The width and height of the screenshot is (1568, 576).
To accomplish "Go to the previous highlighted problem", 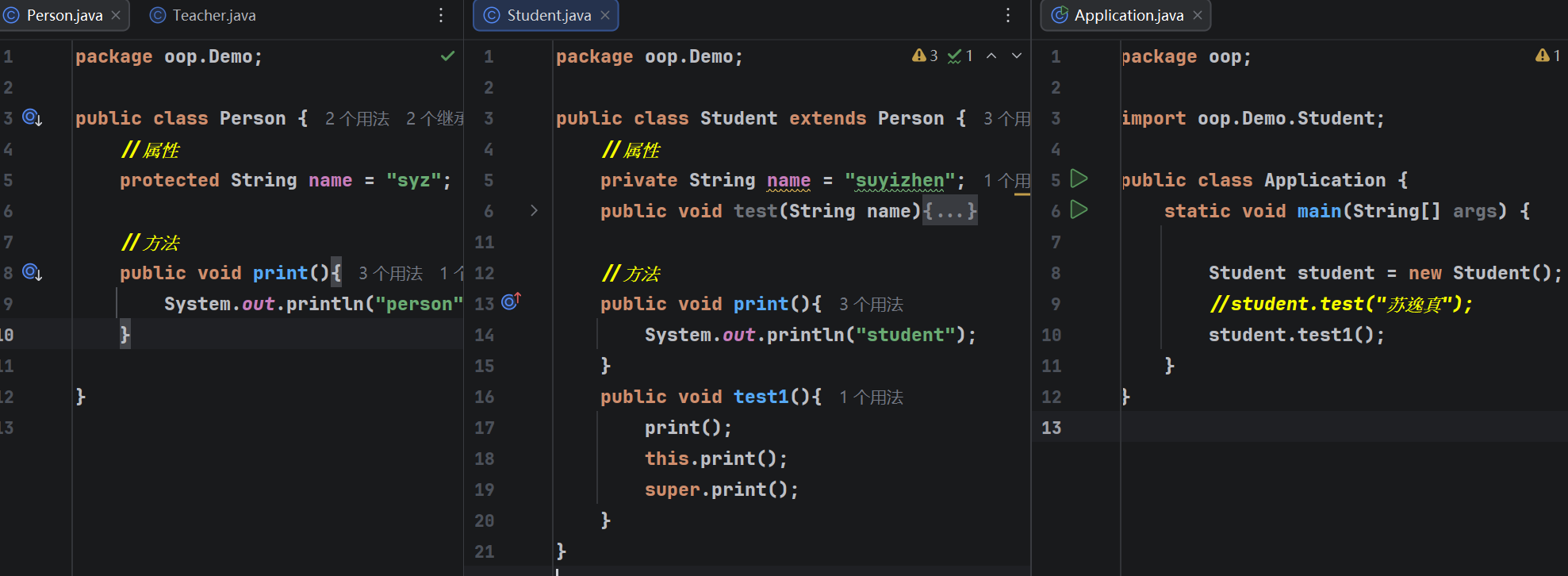I will 991,56.
